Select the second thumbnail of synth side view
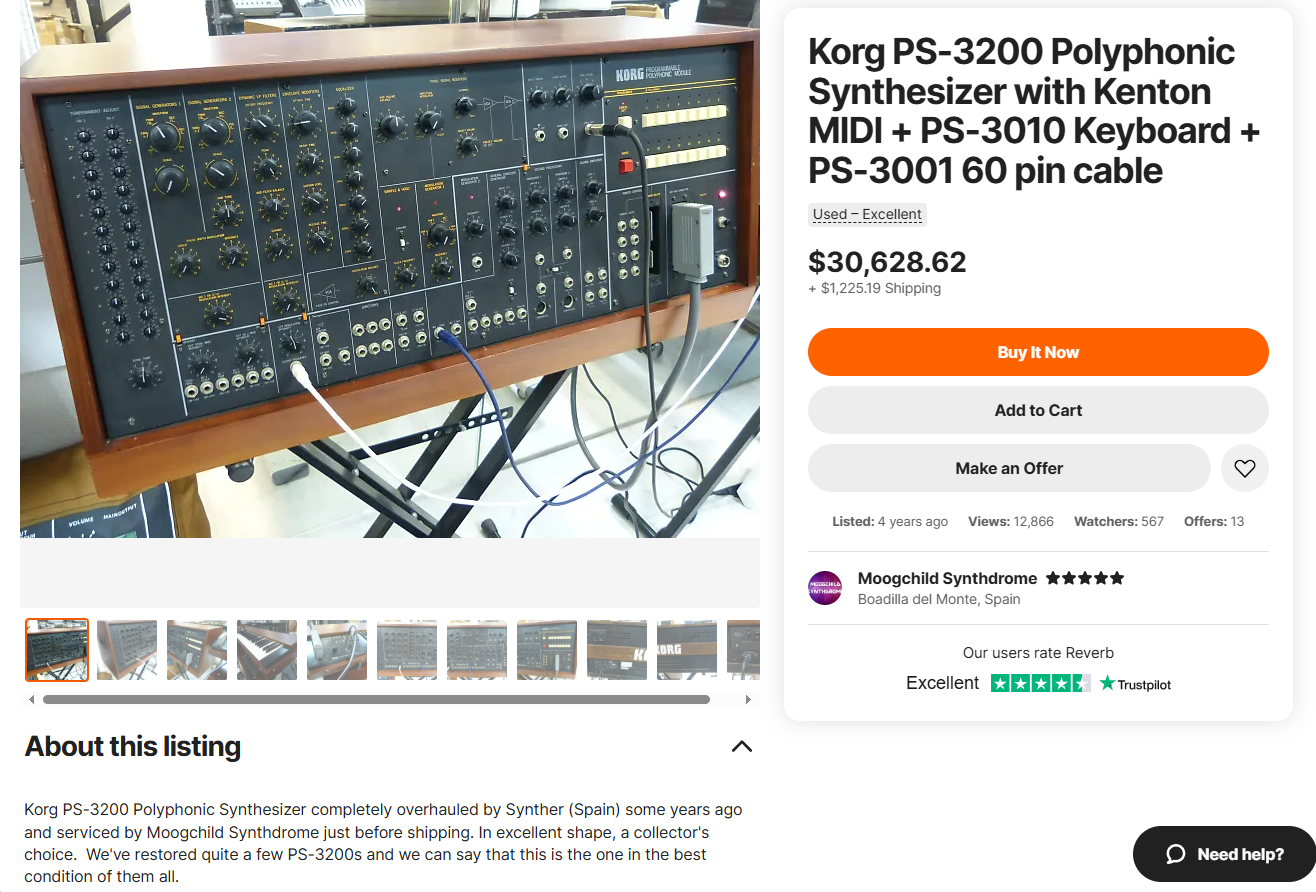 pos(127,650)
